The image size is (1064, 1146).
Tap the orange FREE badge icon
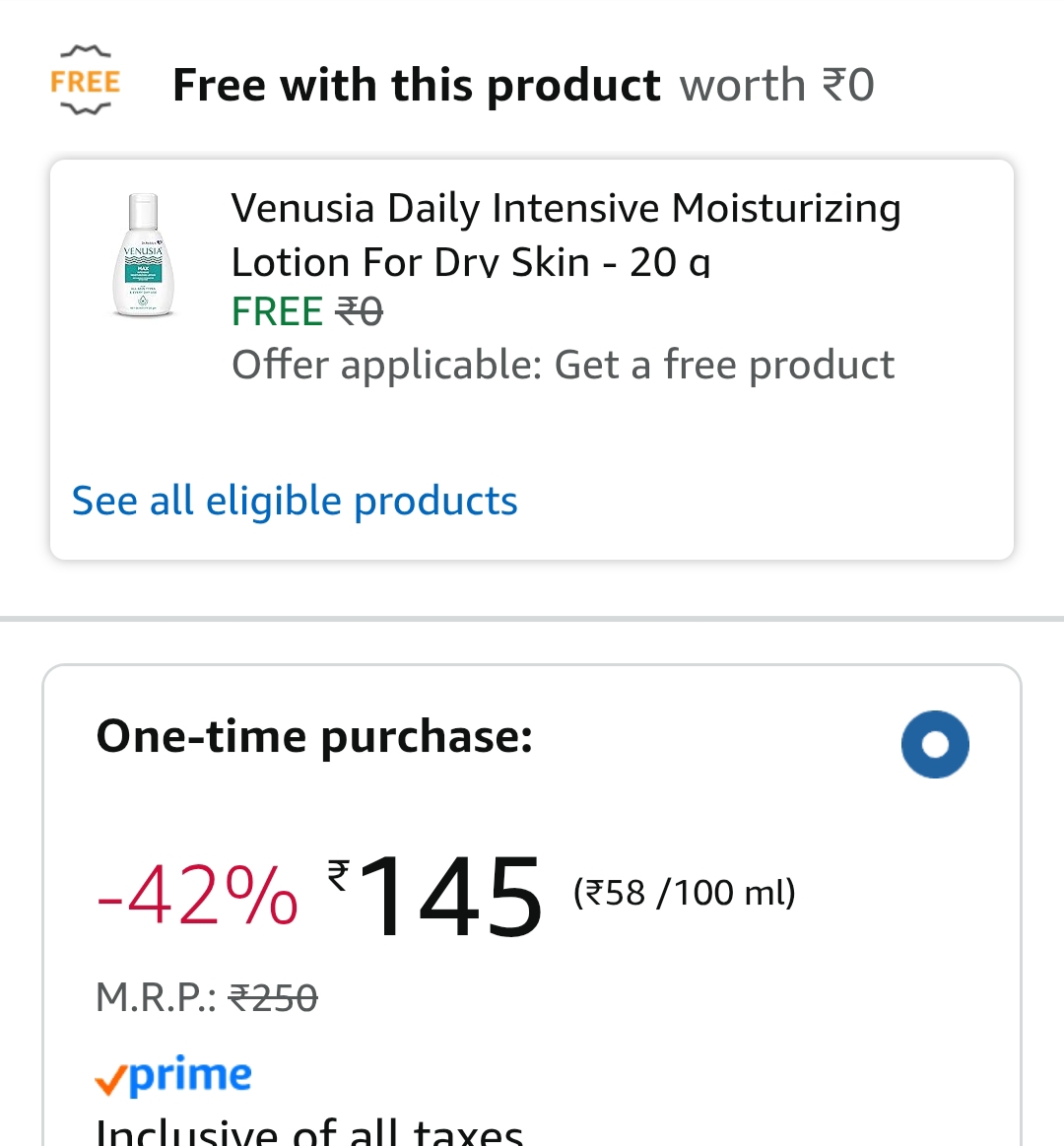(85, 81)
